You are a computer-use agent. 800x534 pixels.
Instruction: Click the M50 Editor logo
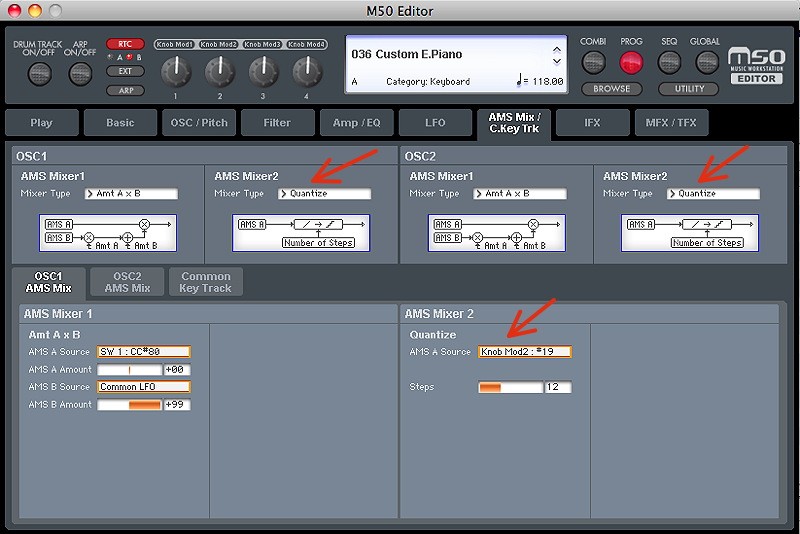click(756, 66)
